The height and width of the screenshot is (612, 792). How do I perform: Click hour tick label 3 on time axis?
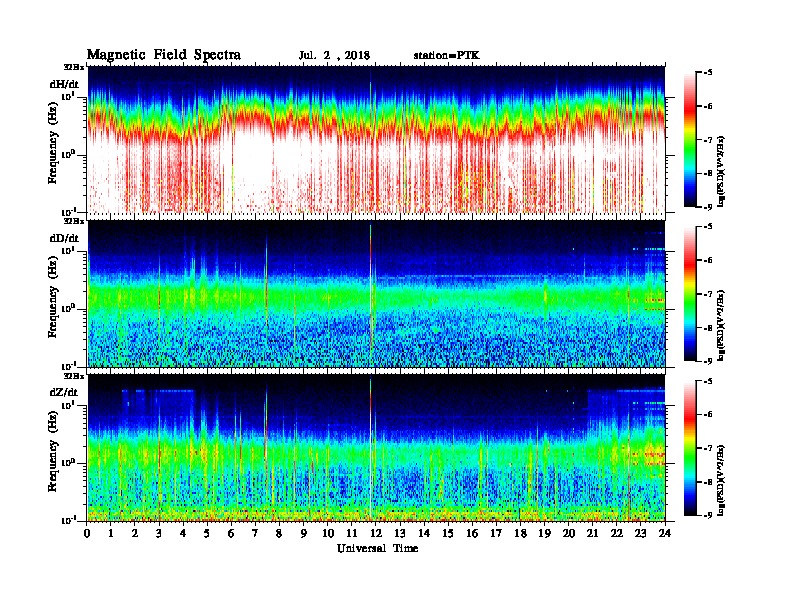coord(160,533)
